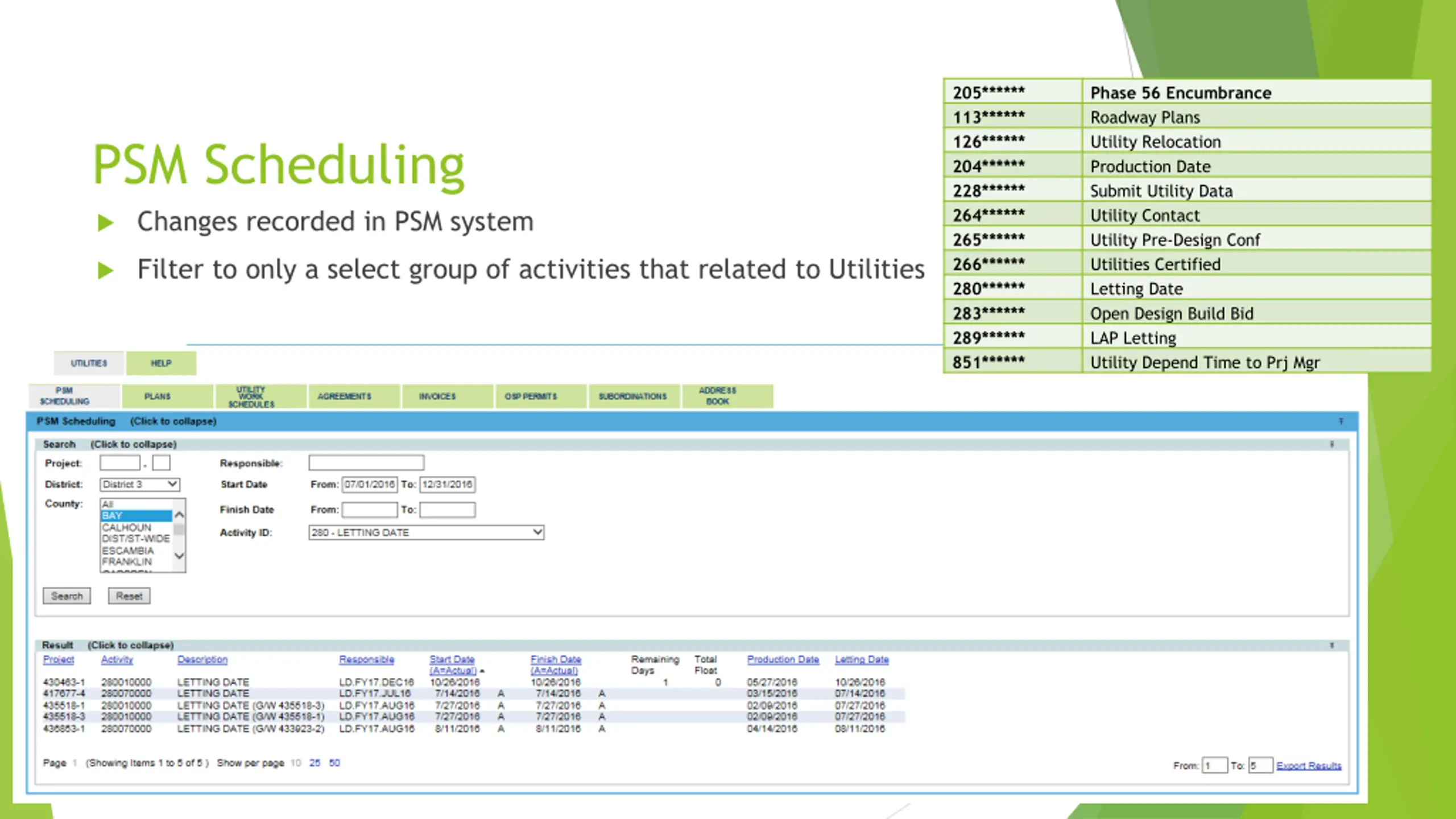Click the Reset button
Screen dimensions: 1456x819
coord(129,596)
